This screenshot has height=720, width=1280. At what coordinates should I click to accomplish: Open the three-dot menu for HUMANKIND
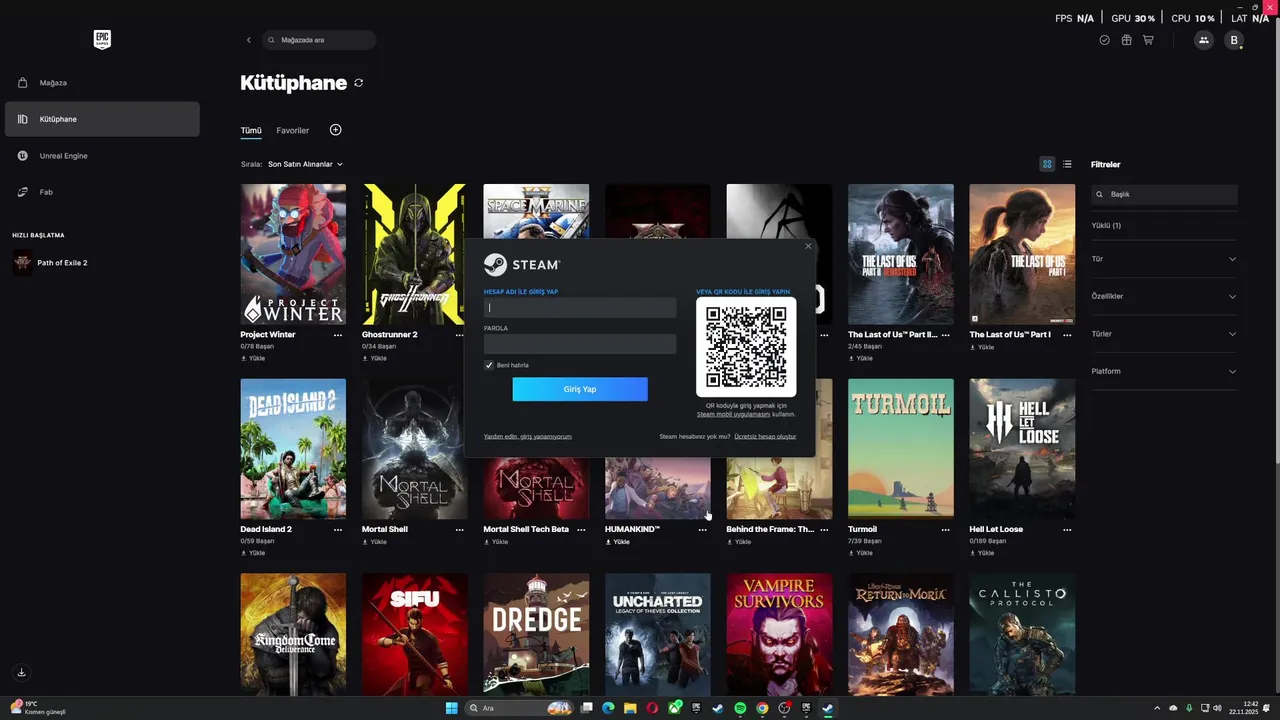click(703, 530)
